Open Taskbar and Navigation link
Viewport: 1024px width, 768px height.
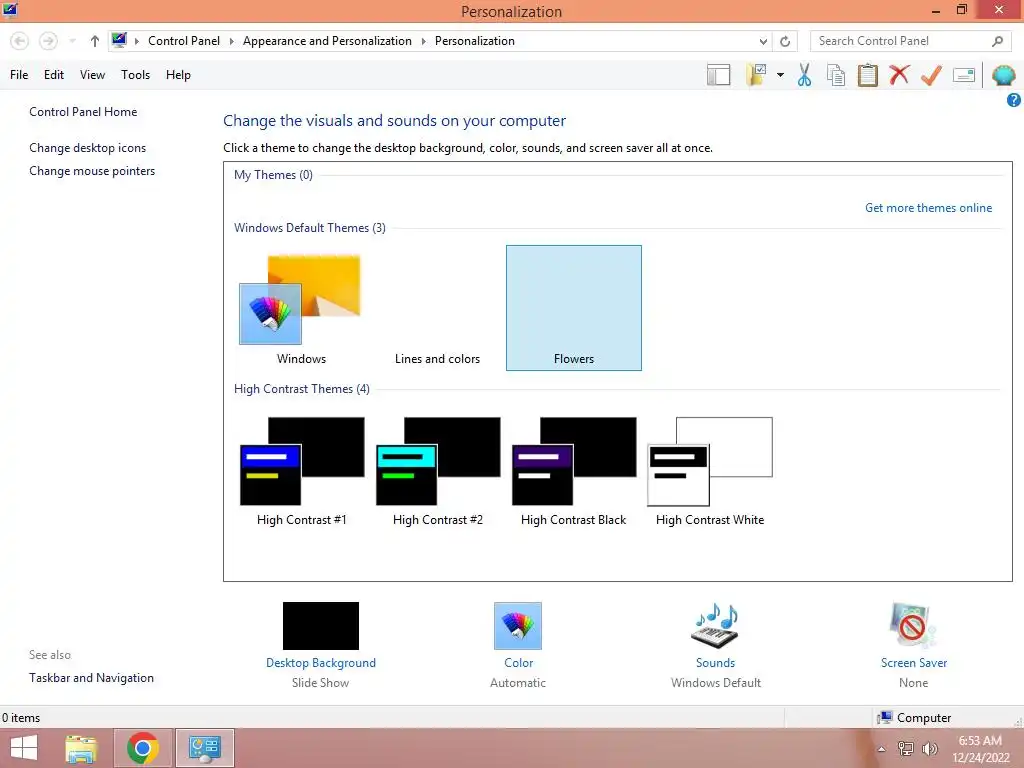pyautogui.click(x=91, y=678)
